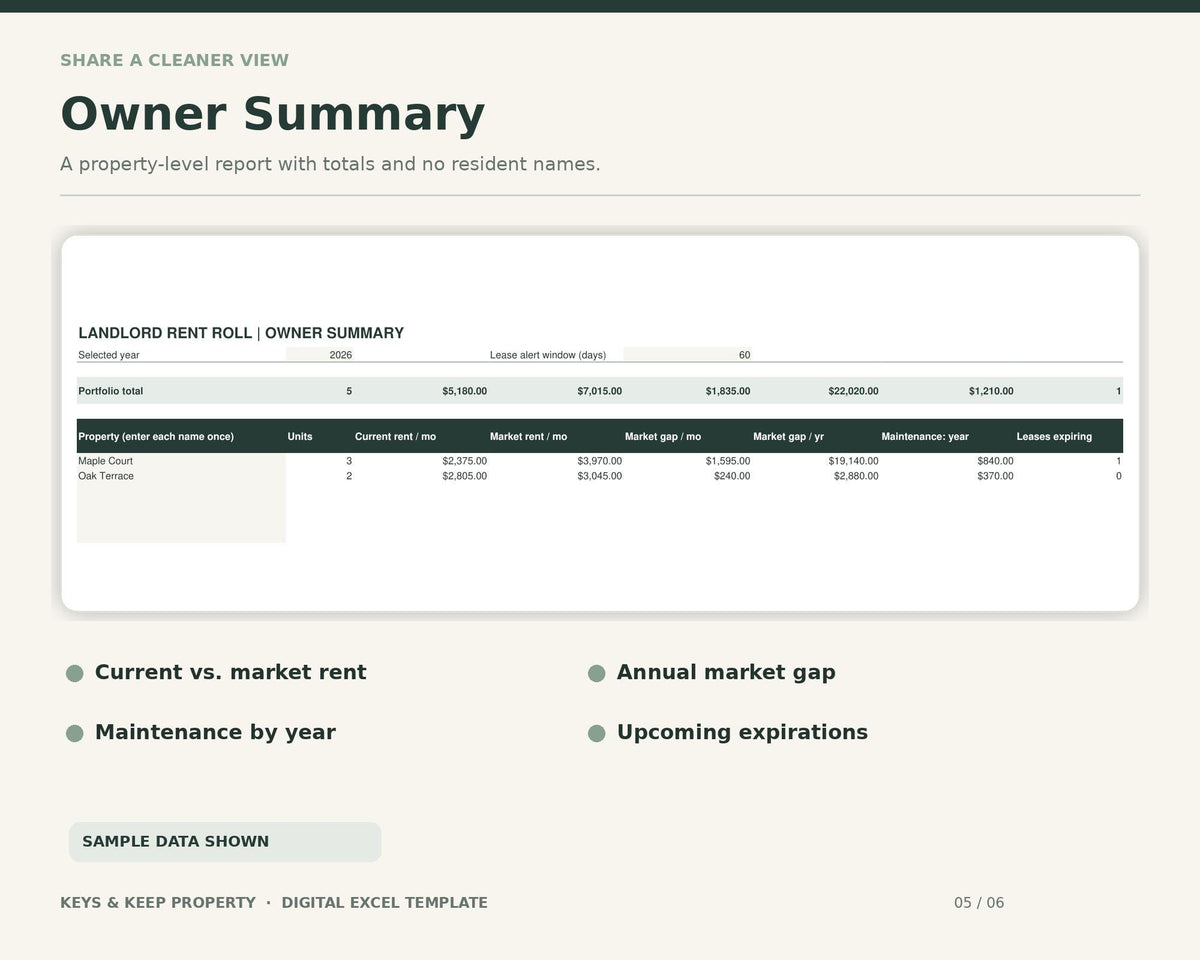Click the 'DIGITAL EXCEL TEMPLATE' footer text
The image size is (1200, 960).
pyautogui.click(x=384, y=903)
